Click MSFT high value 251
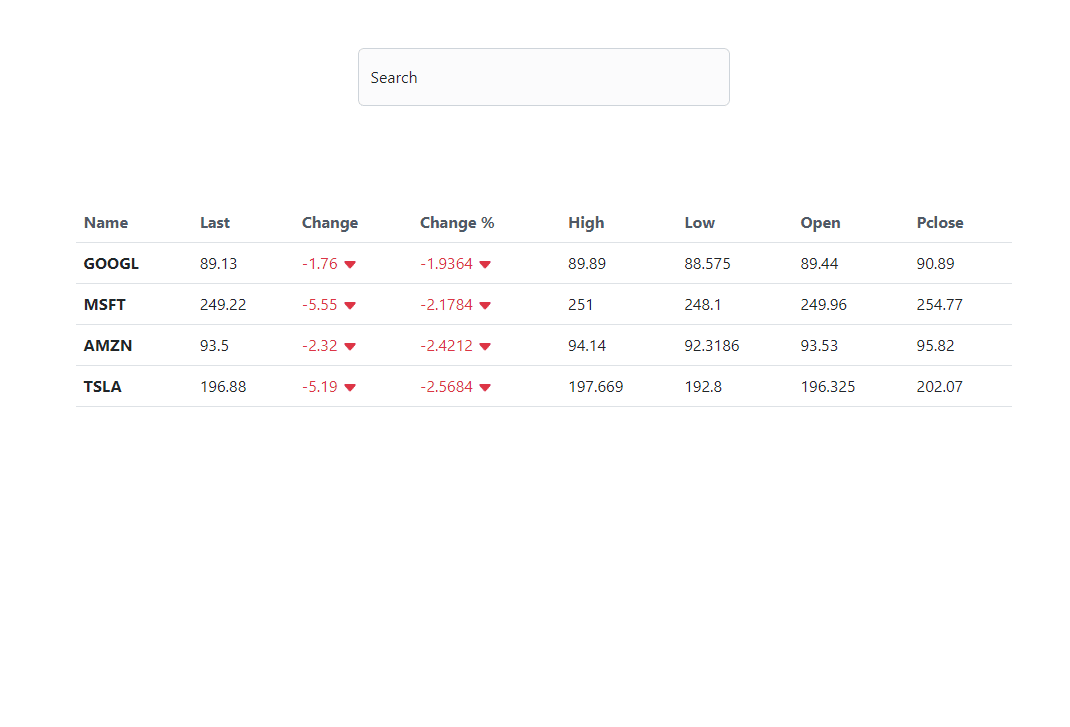Screen dimensions: 1070x727 581,304
